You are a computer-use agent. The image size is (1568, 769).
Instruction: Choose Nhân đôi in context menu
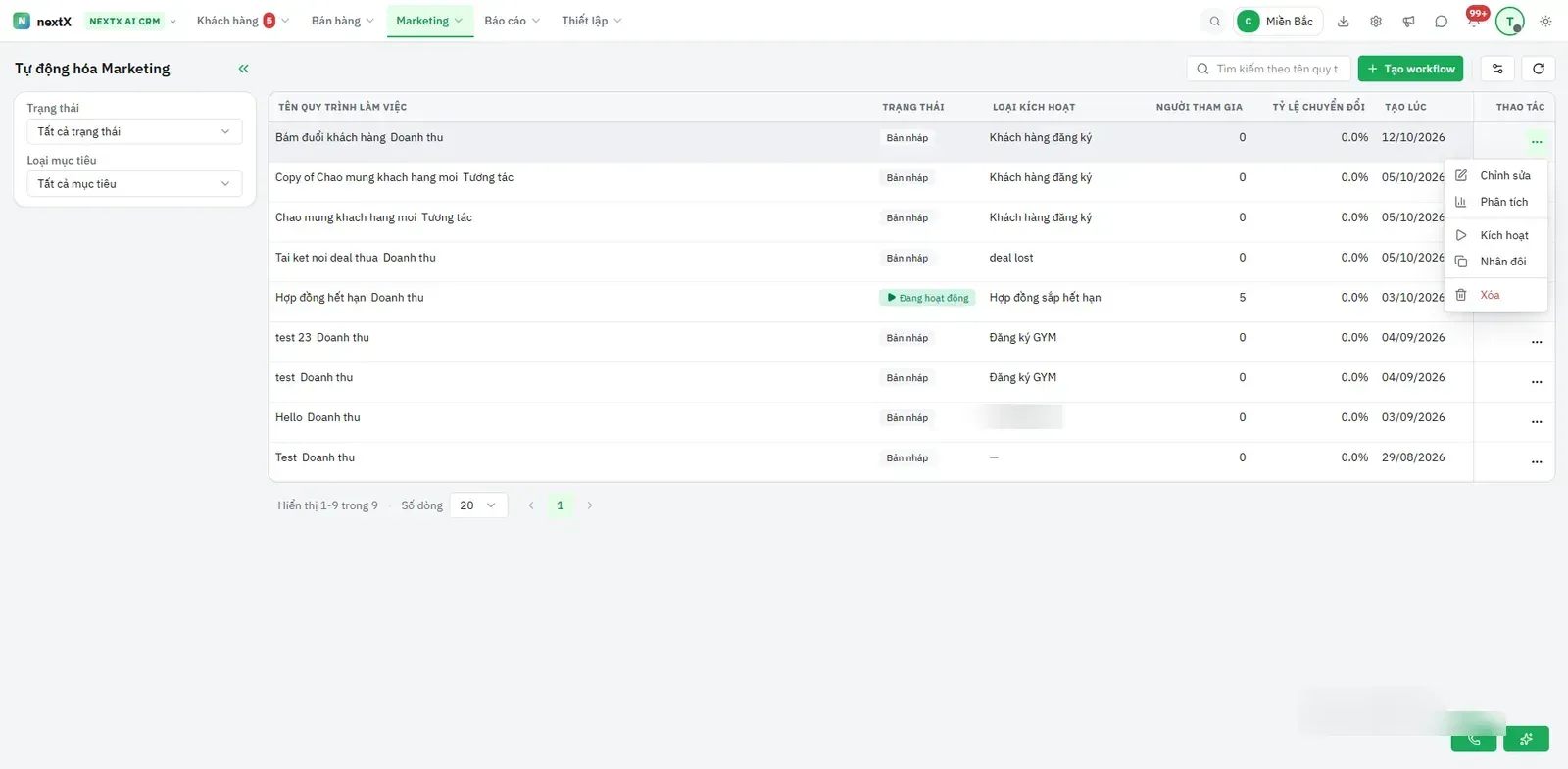click(x=1495, y=262)
